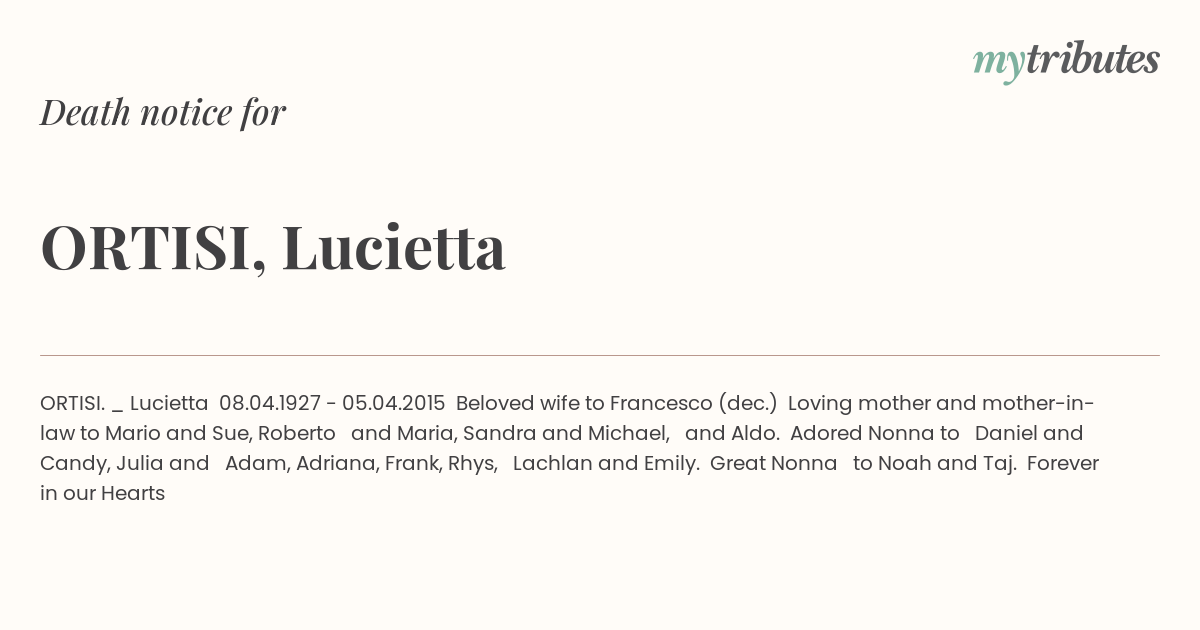Click the mytributes logo
Image resolution: width=1200 pixels, height=630 pixels.
(x=1066, y=61)
